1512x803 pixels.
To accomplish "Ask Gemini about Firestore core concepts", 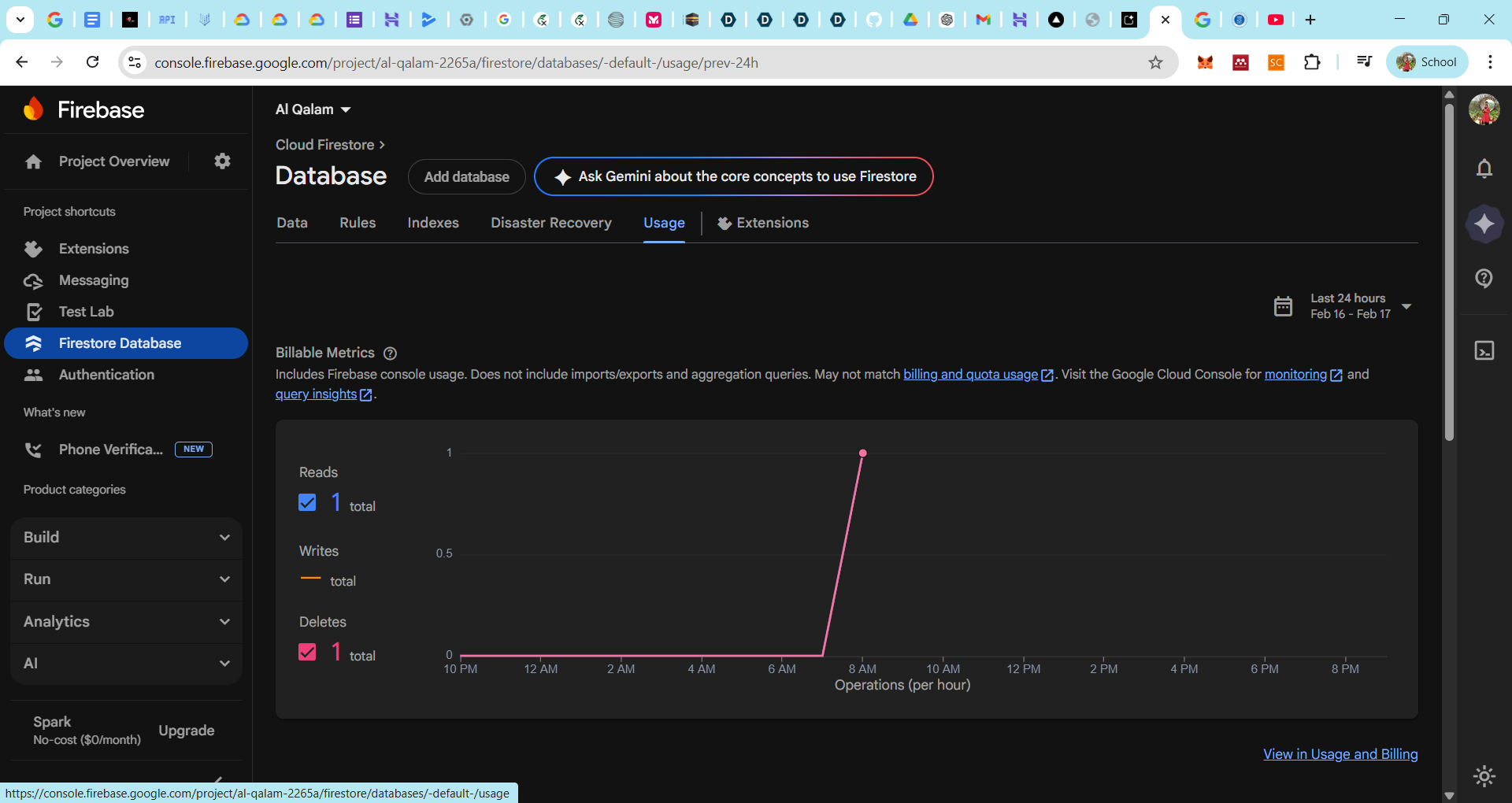I will 734,176.
